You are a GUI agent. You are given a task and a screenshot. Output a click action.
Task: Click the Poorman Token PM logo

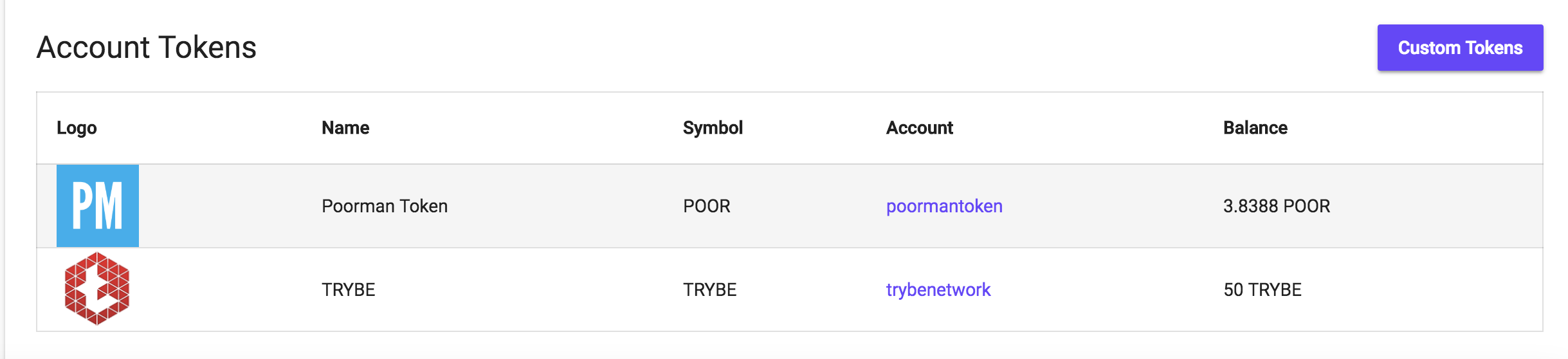click(x=98, y=206)
